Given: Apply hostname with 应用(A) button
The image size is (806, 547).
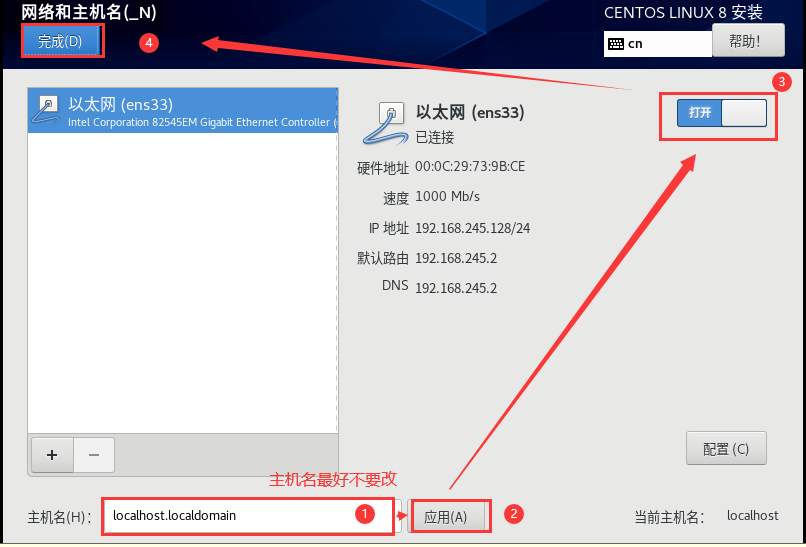Looking at the screenshot, I should 445,517.
